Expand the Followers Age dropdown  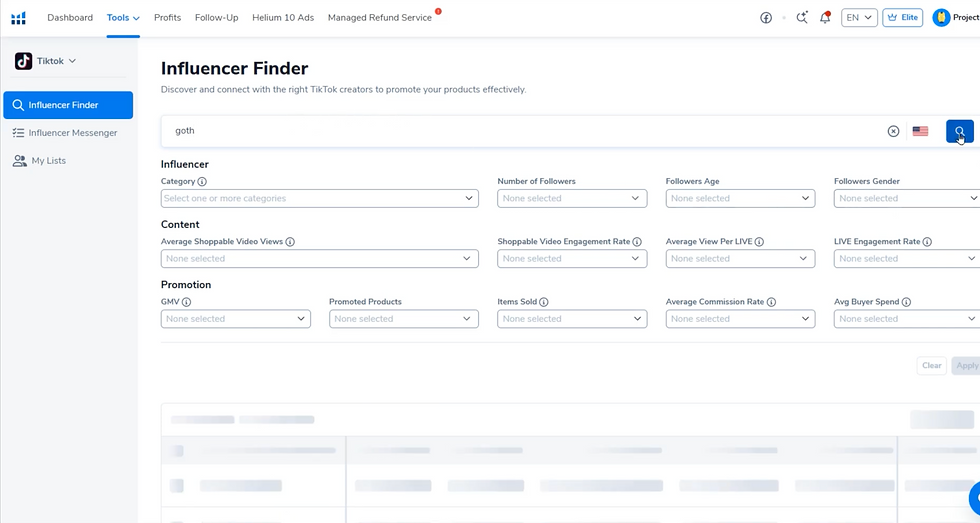point(740,199)
